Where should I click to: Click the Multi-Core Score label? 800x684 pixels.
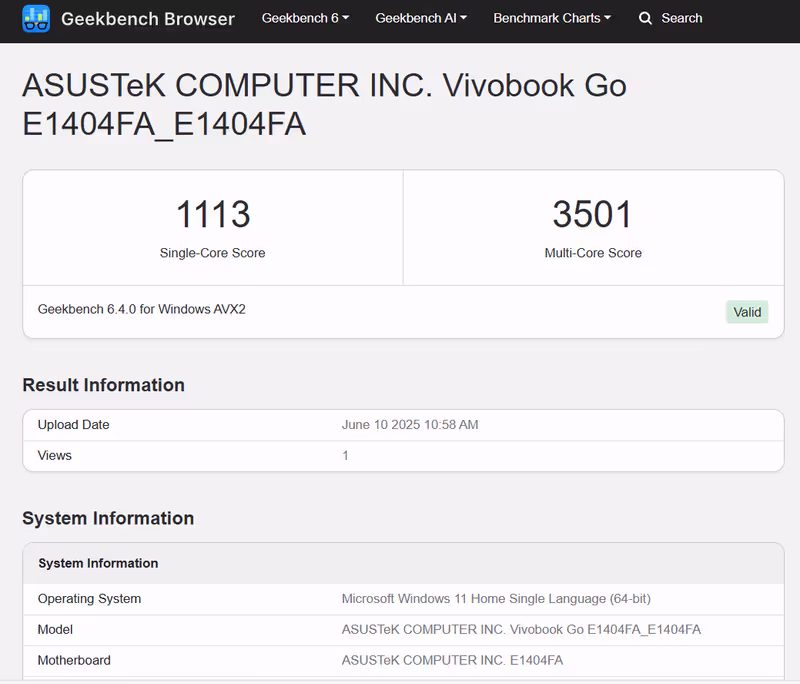(593, 253)
